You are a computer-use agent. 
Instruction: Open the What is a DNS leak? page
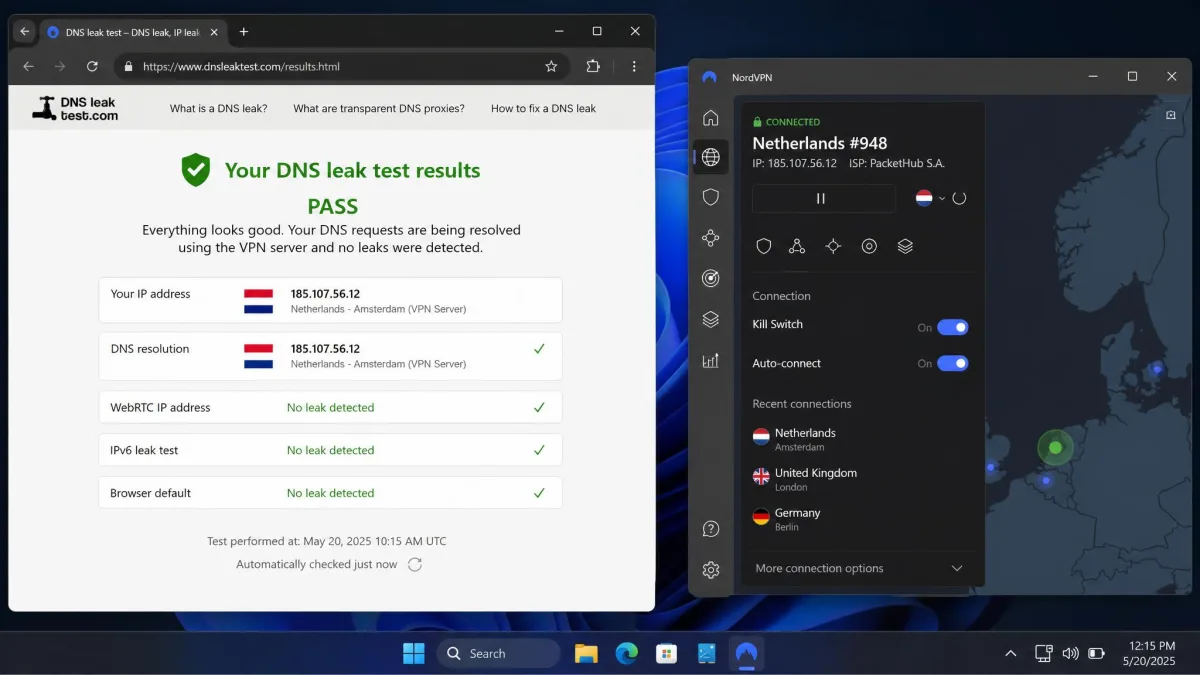218,108
